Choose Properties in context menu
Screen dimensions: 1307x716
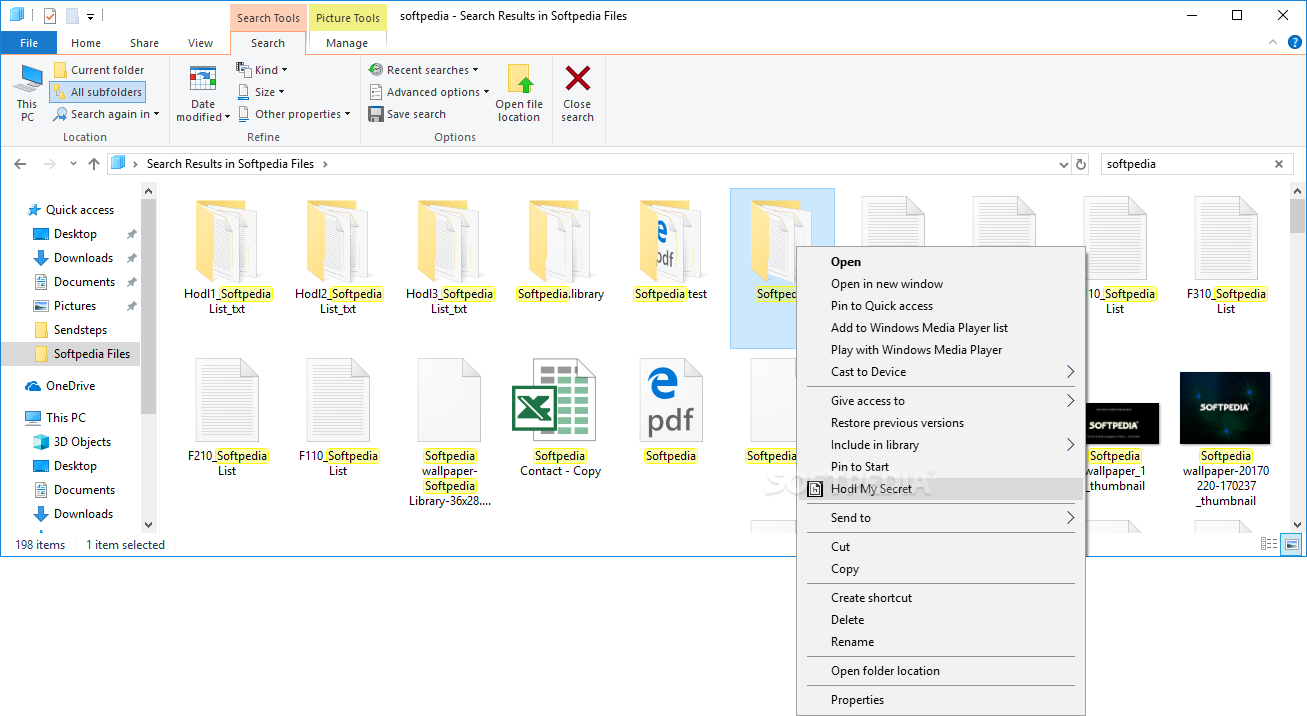[857, 700]
